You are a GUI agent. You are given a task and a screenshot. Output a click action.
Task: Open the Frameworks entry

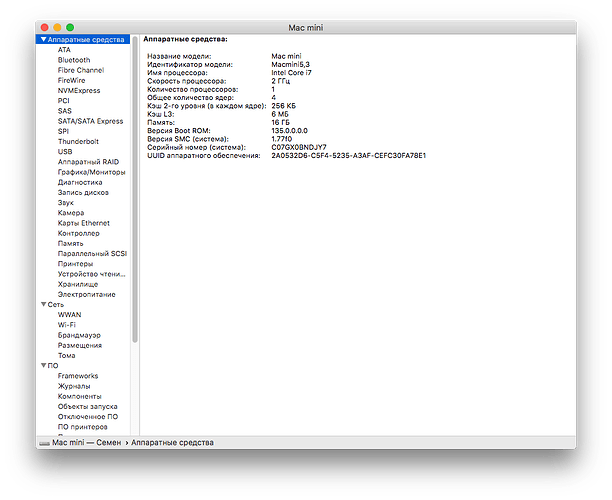tap(78, 375)
